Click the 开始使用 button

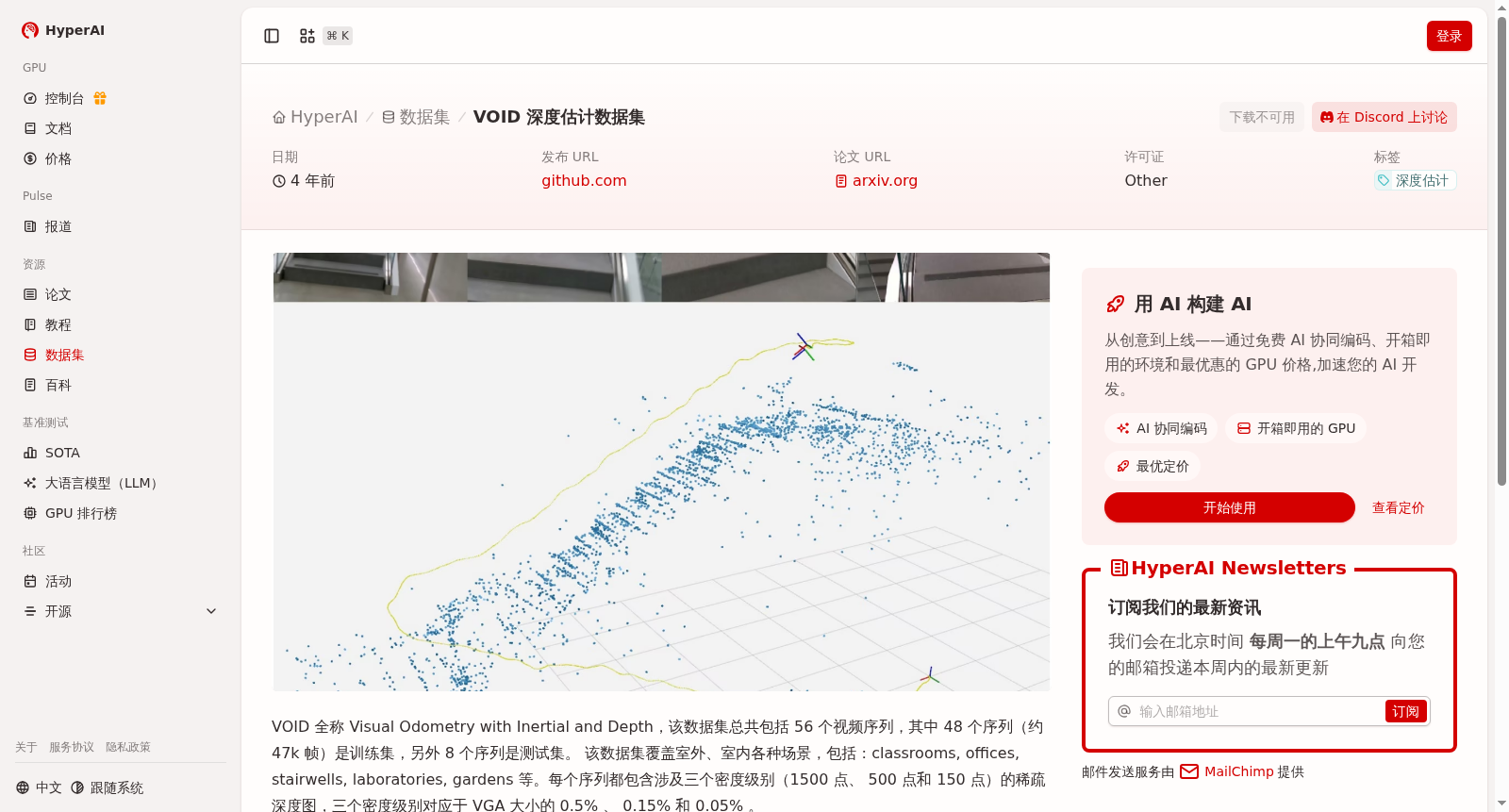click(x=1230, y=507)
